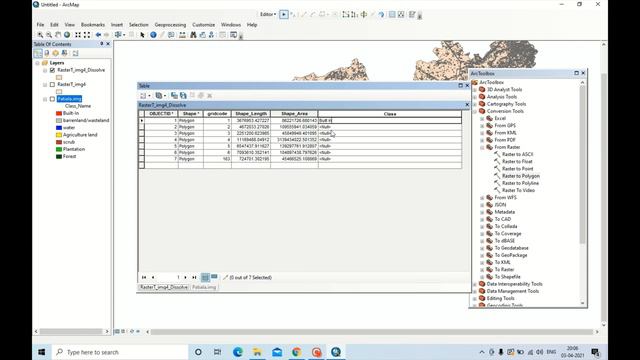
Task: Click the water blue color swatch
Action: pos(59,128)
